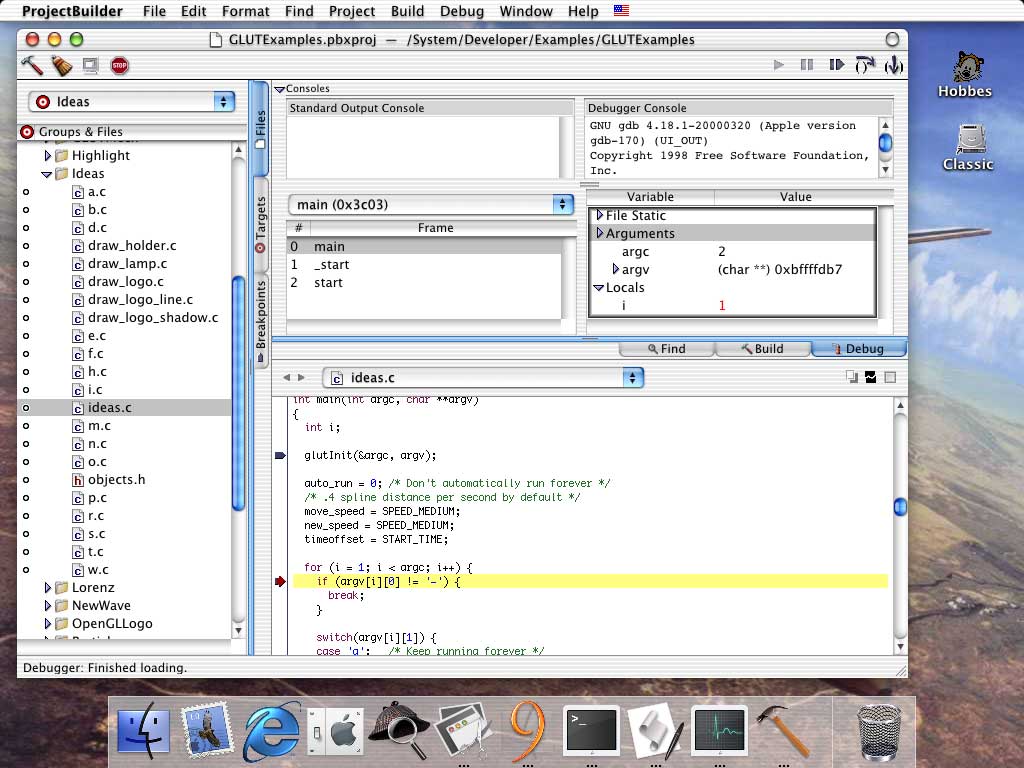Expand the Lorenz folder
Screen dimensions: 1024x768
(x=47, y=588)
